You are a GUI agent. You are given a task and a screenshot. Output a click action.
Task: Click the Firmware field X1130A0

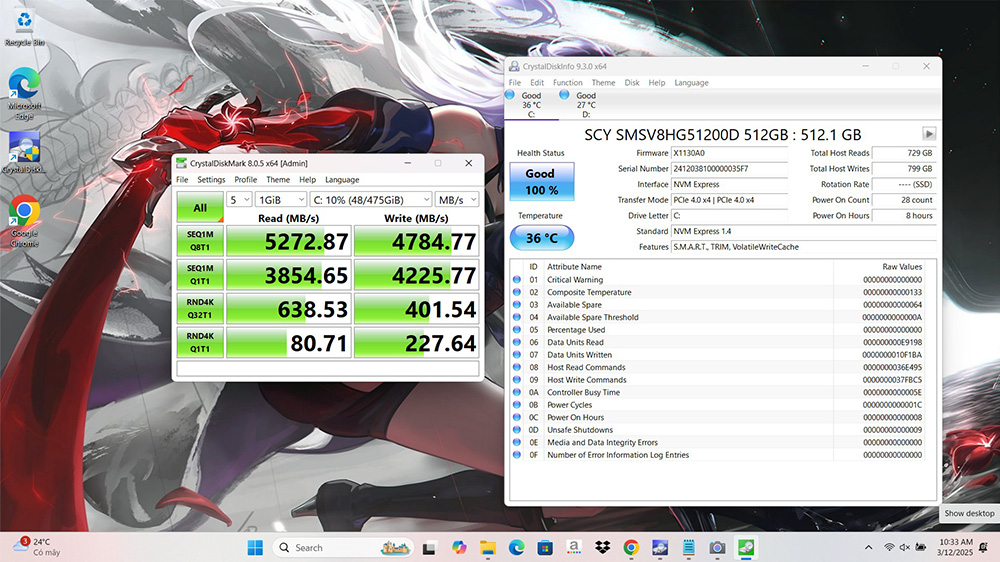pyautogui.click(x=730, y=153)
